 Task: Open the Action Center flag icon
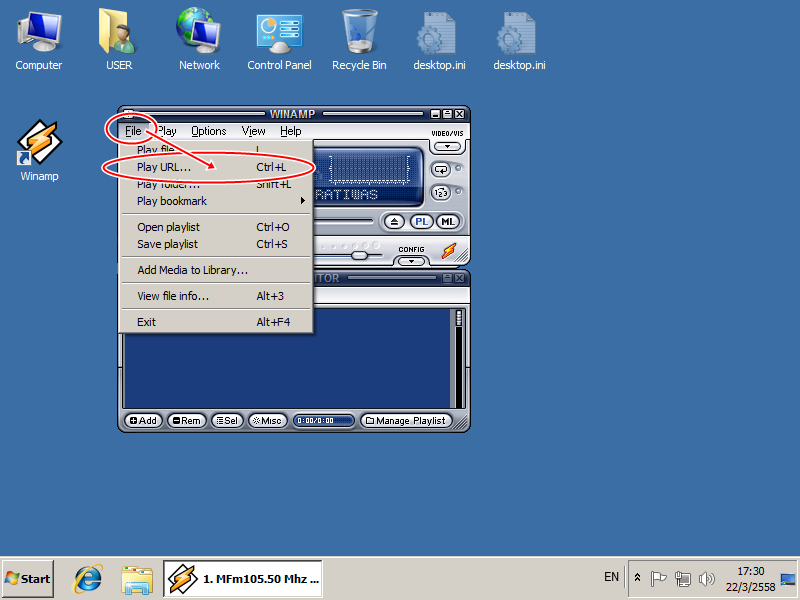[x=659, y=579]
